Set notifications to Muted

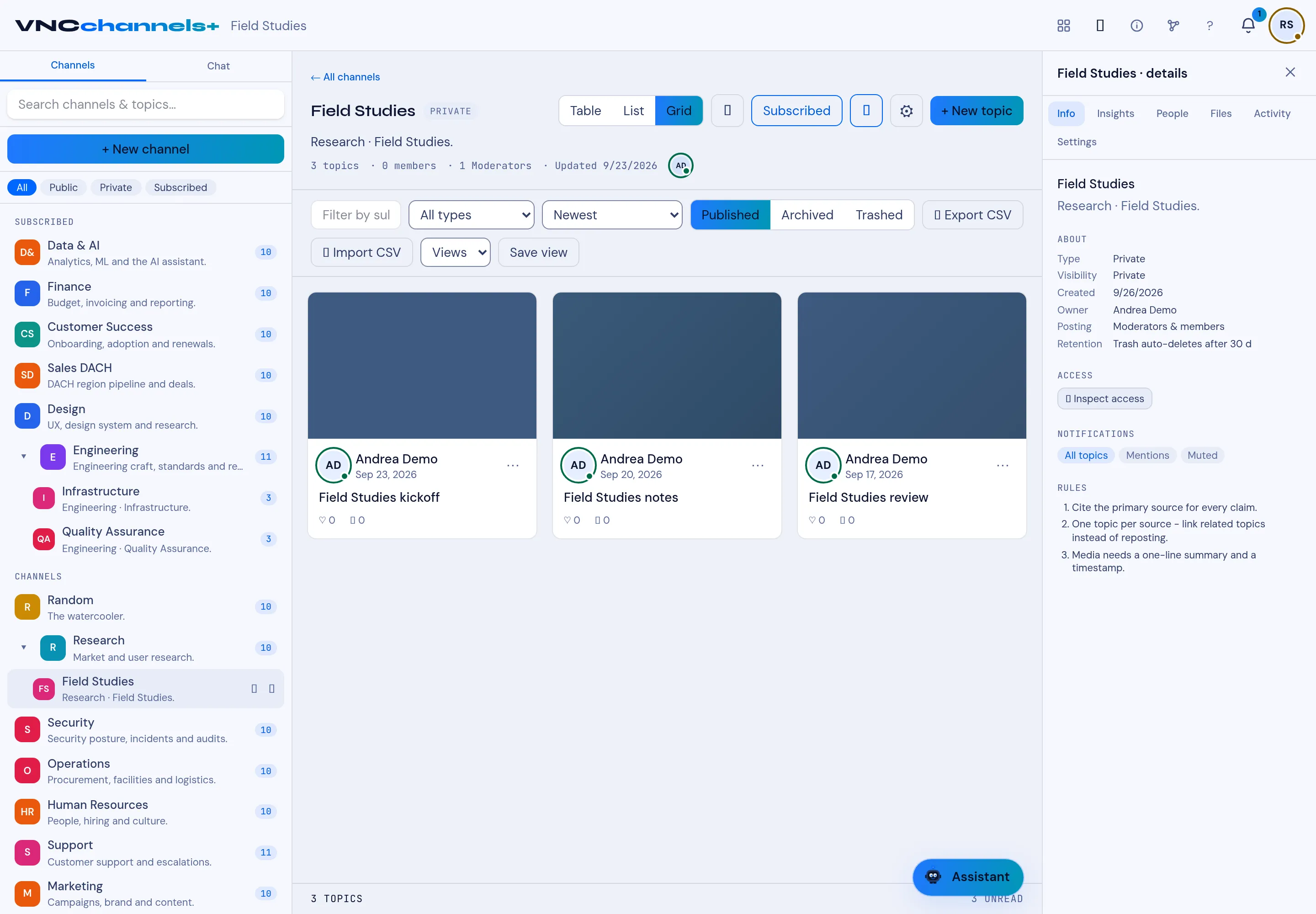pos(1202,455)
